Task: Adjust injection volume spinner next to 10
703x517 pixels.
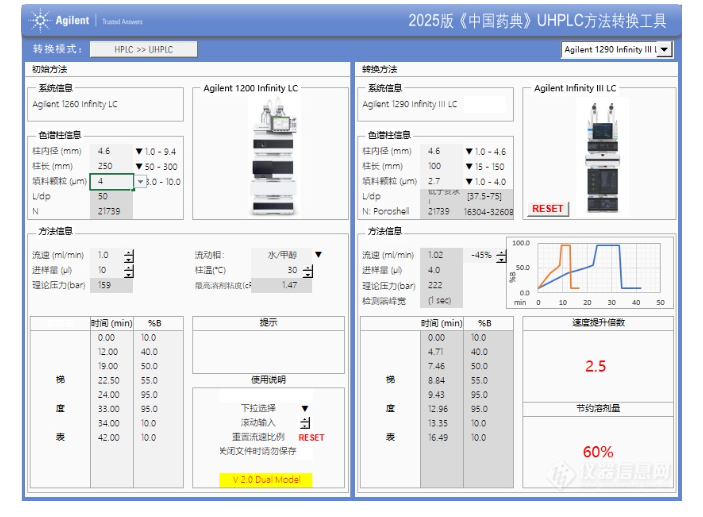Action: [x=129, y=271]
